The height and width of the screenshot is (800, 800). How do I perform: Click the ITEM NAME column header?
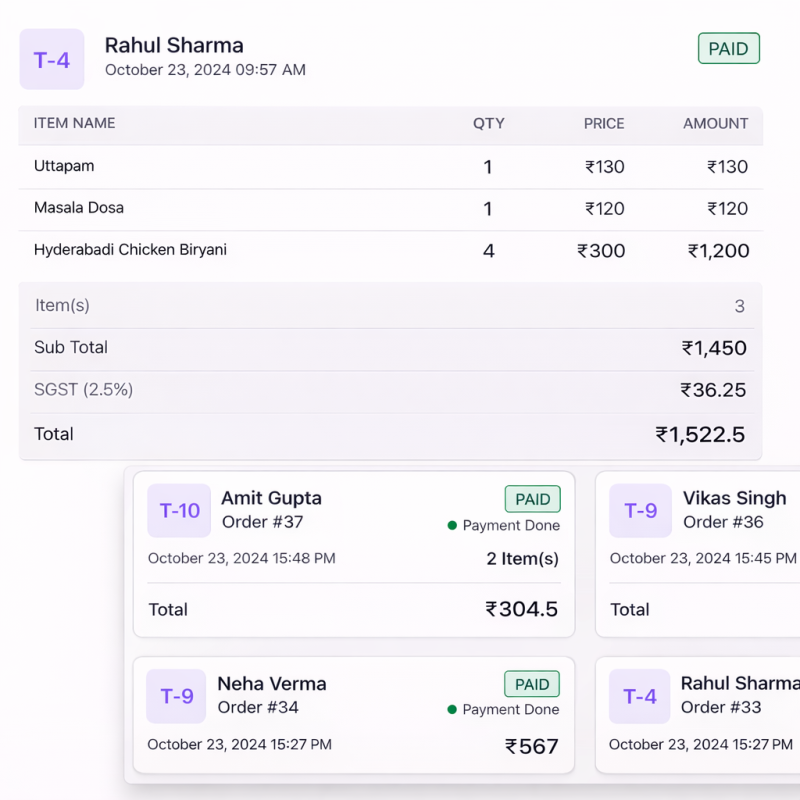[x=74, y=123]
